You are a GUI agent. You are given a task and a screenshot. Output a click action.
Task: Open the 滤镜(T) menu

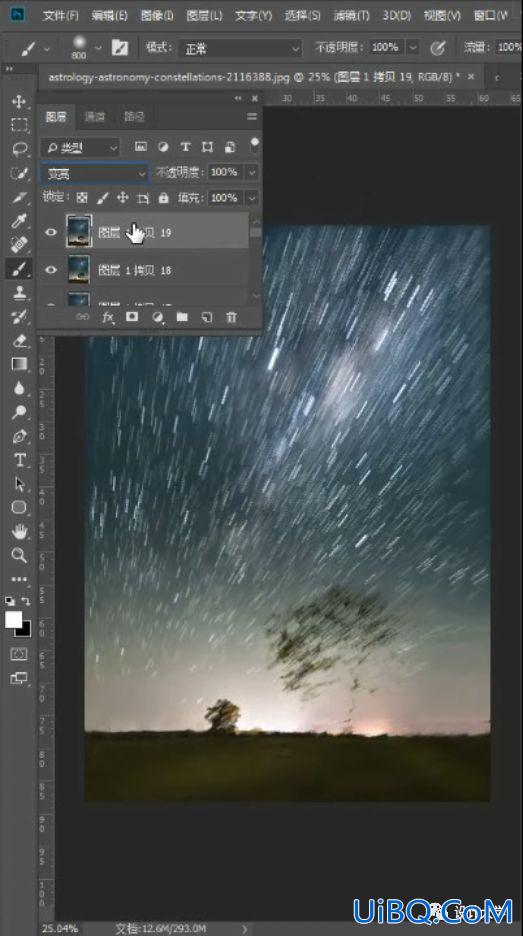(351, 16)
